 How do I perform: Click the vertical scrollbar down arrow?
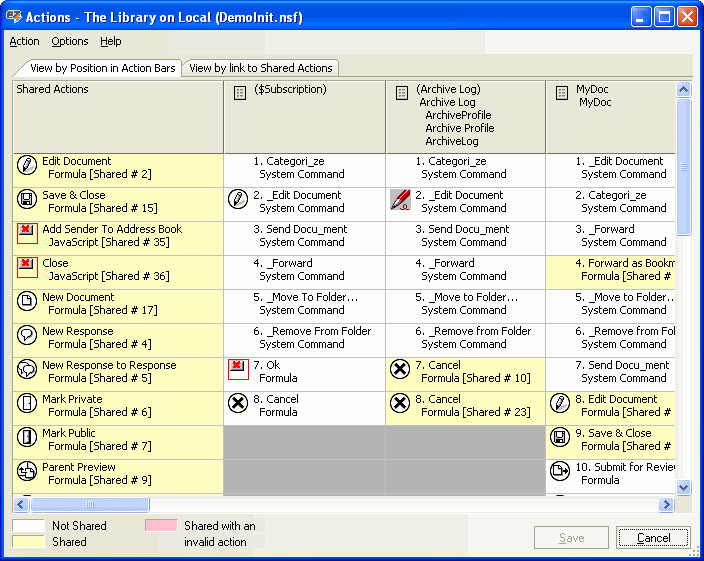[684, 487]
